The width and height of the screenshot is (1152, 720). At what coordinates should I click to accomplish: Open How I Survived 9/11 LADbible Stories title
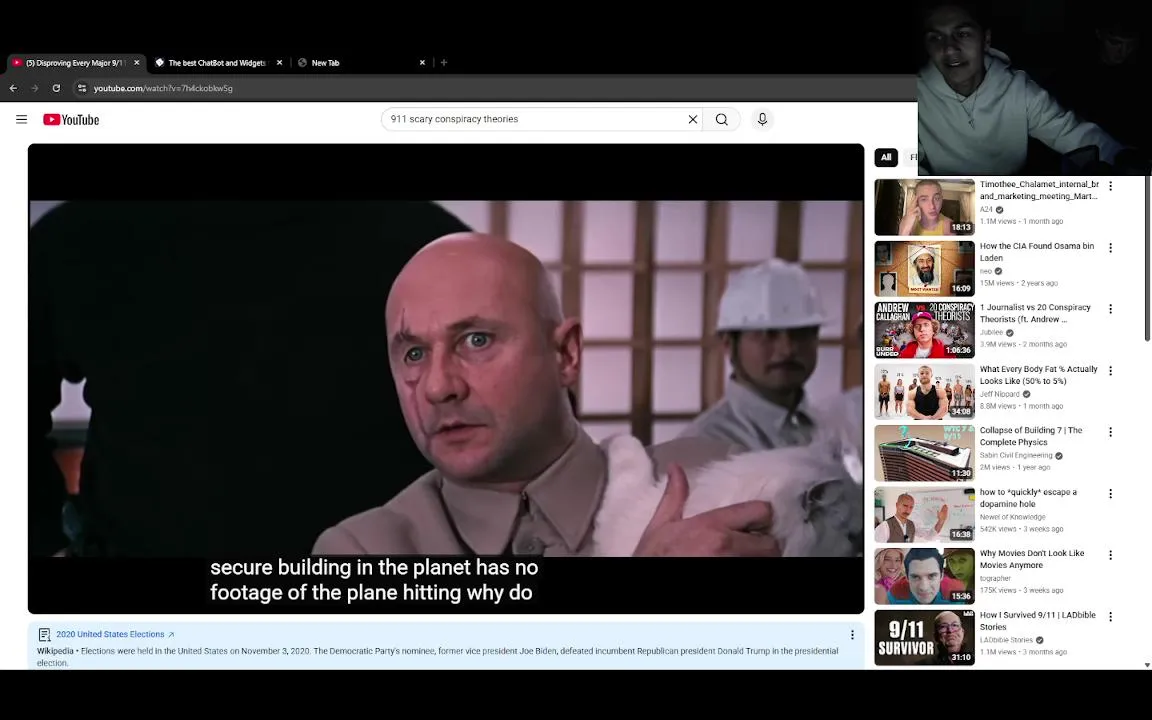point(1037,621)
